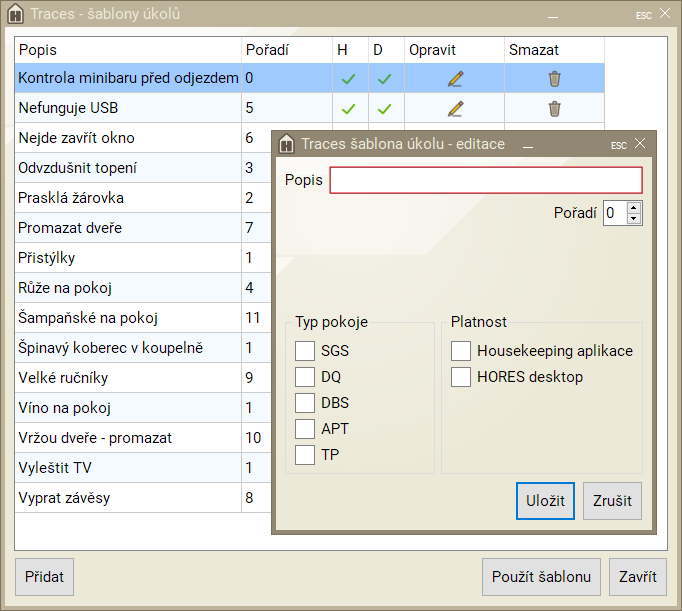Check the Housekeeping aplikace option

point(461,351)
